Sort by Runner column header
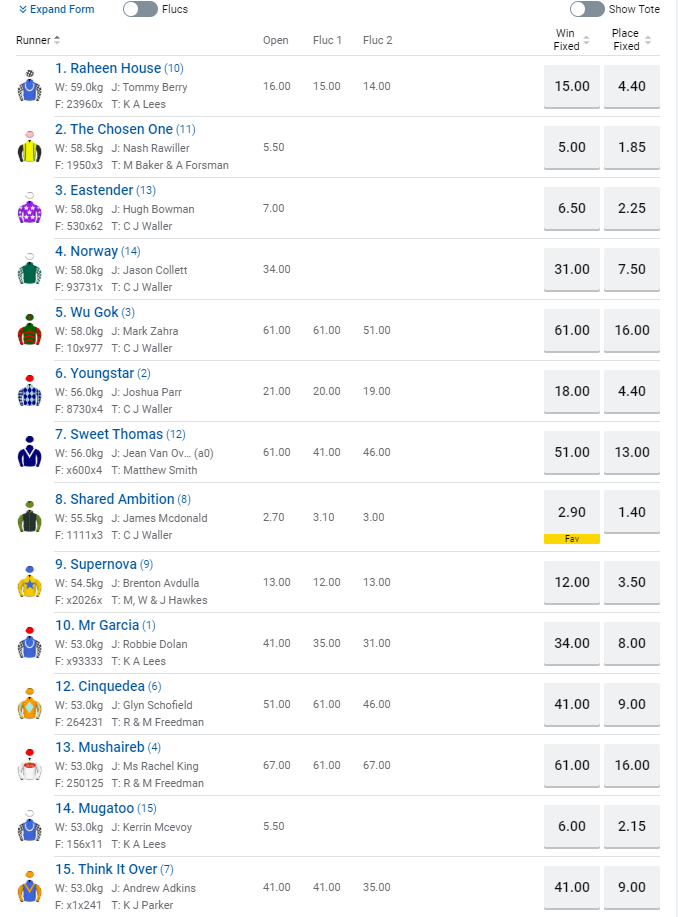678x917 pixels. pyautogui.click(x=38, y=40)
